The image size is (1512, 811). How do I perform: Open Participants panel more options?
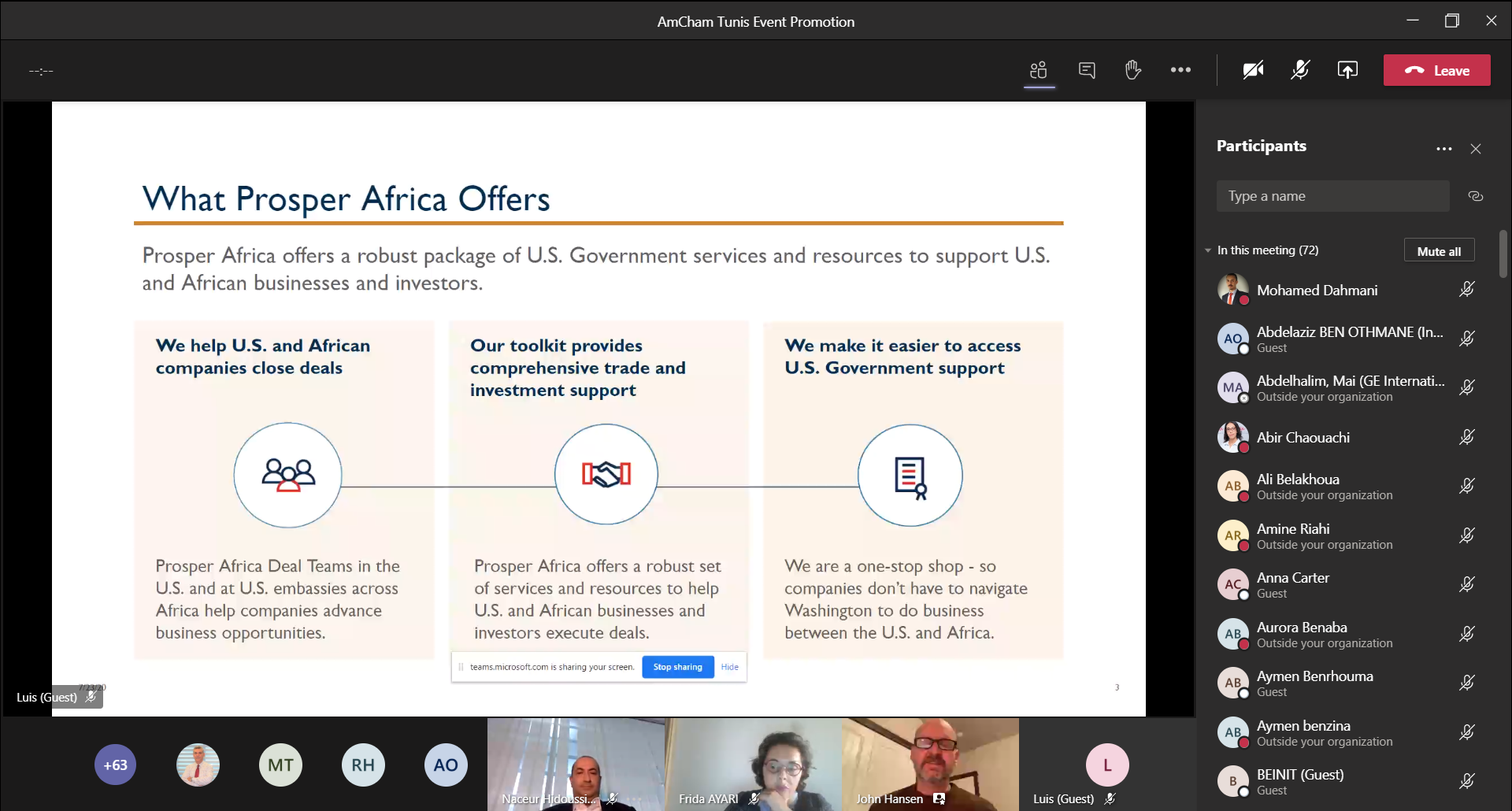click(x=1443, y=149)
